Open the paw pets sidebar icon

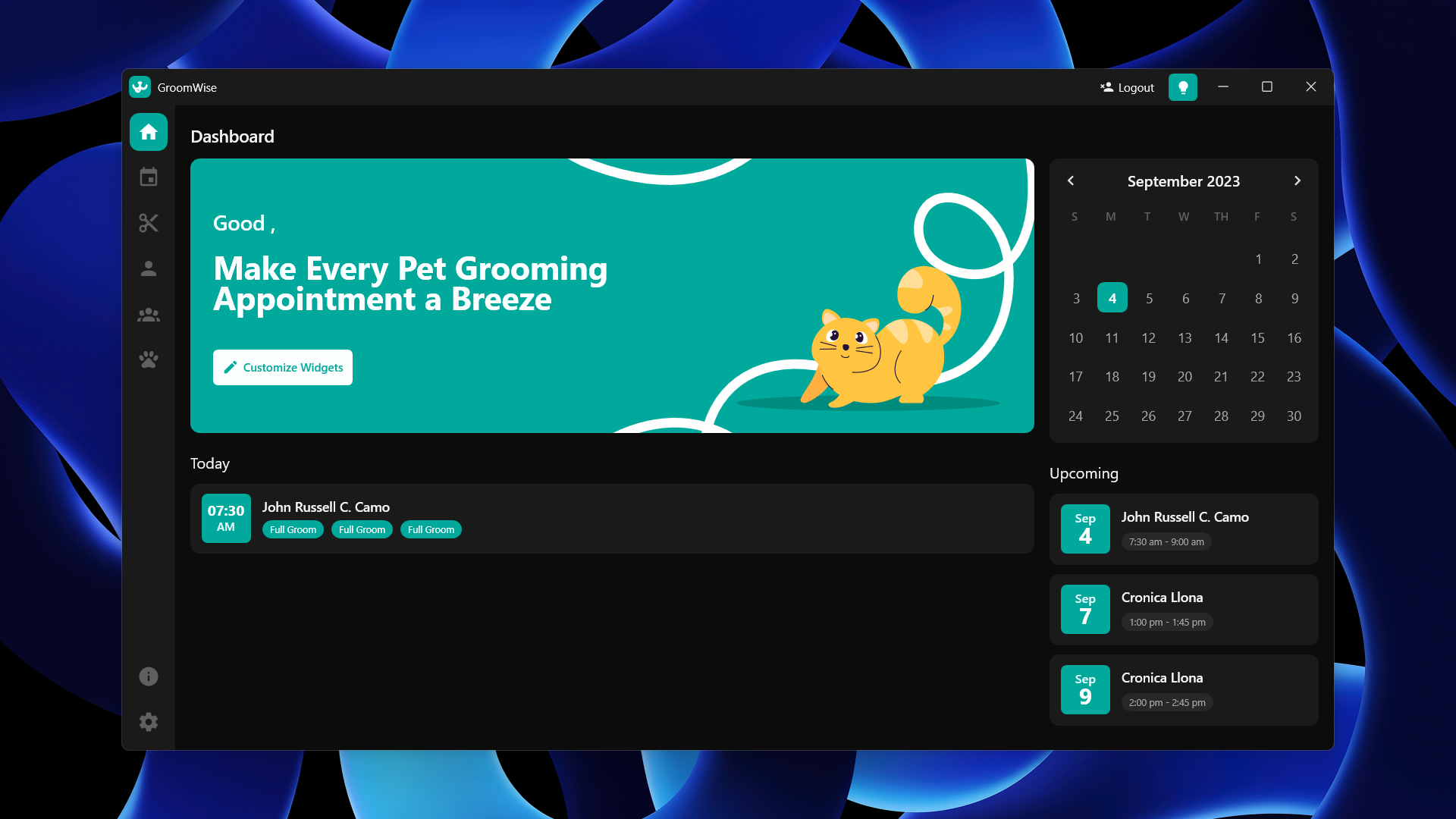(149, 359)
